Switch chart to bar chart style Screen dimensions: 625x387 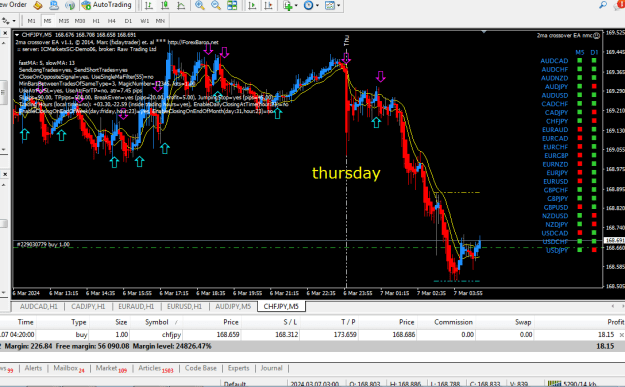point(149,5)
